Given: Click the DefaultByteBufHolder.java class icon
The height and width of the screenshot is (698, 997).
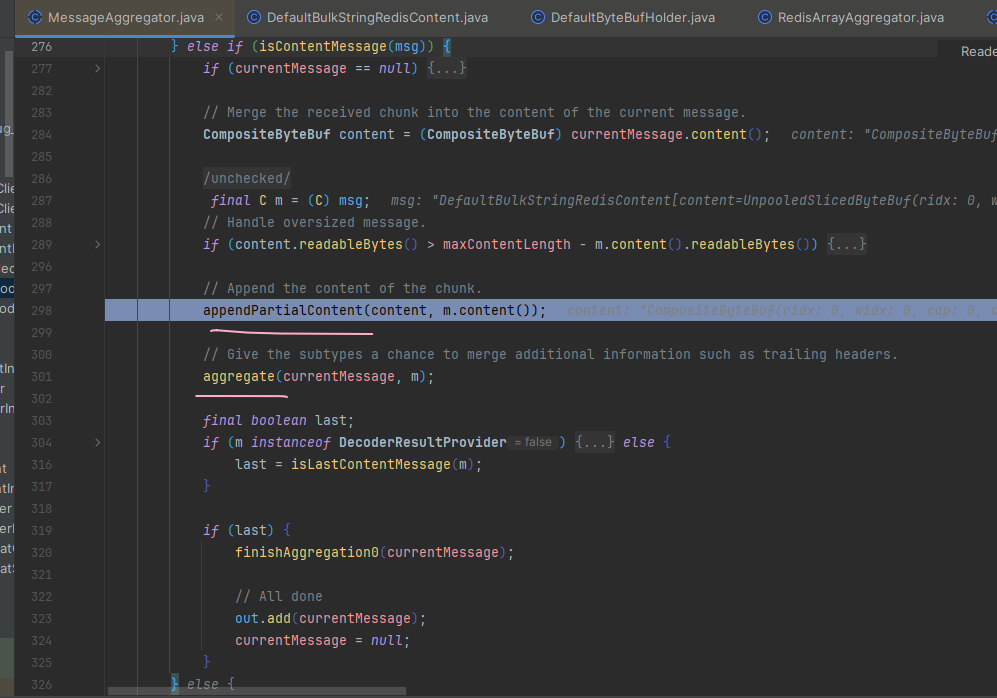Looking at the screenshot, I should pos(538,17).
